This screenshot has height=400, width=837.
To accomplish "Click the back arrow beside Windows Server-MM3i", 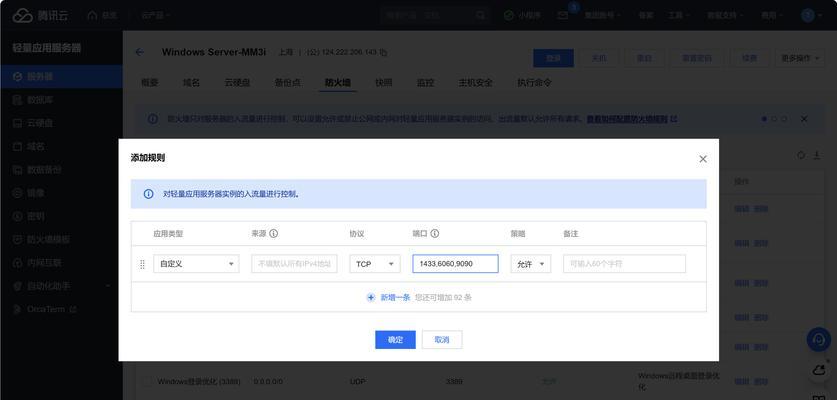I will [140, 52].
